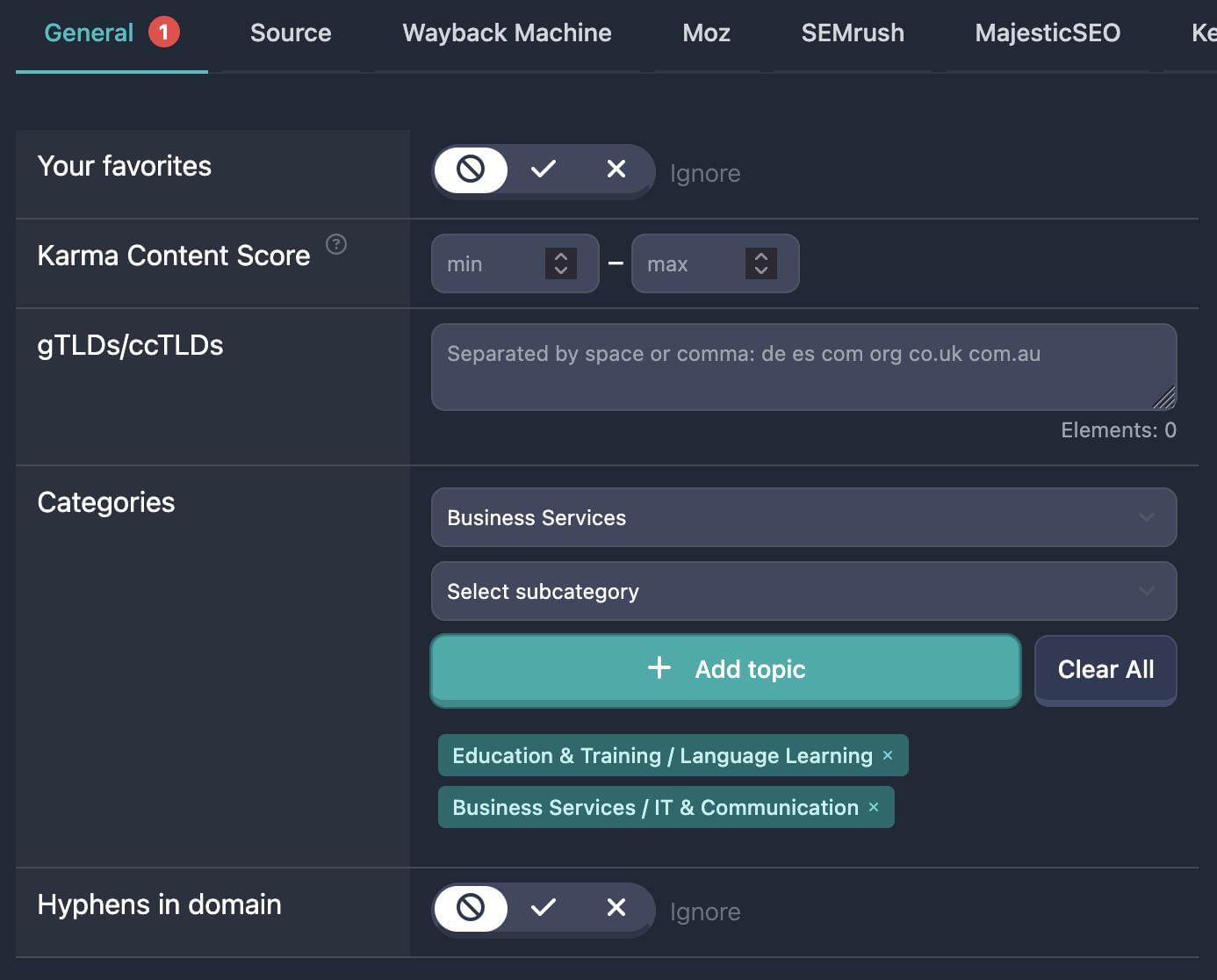The height and width of the screenshot is (980, 1217).
Task: Select the ignore icon for Your favorites
Action: coord(471,169)
